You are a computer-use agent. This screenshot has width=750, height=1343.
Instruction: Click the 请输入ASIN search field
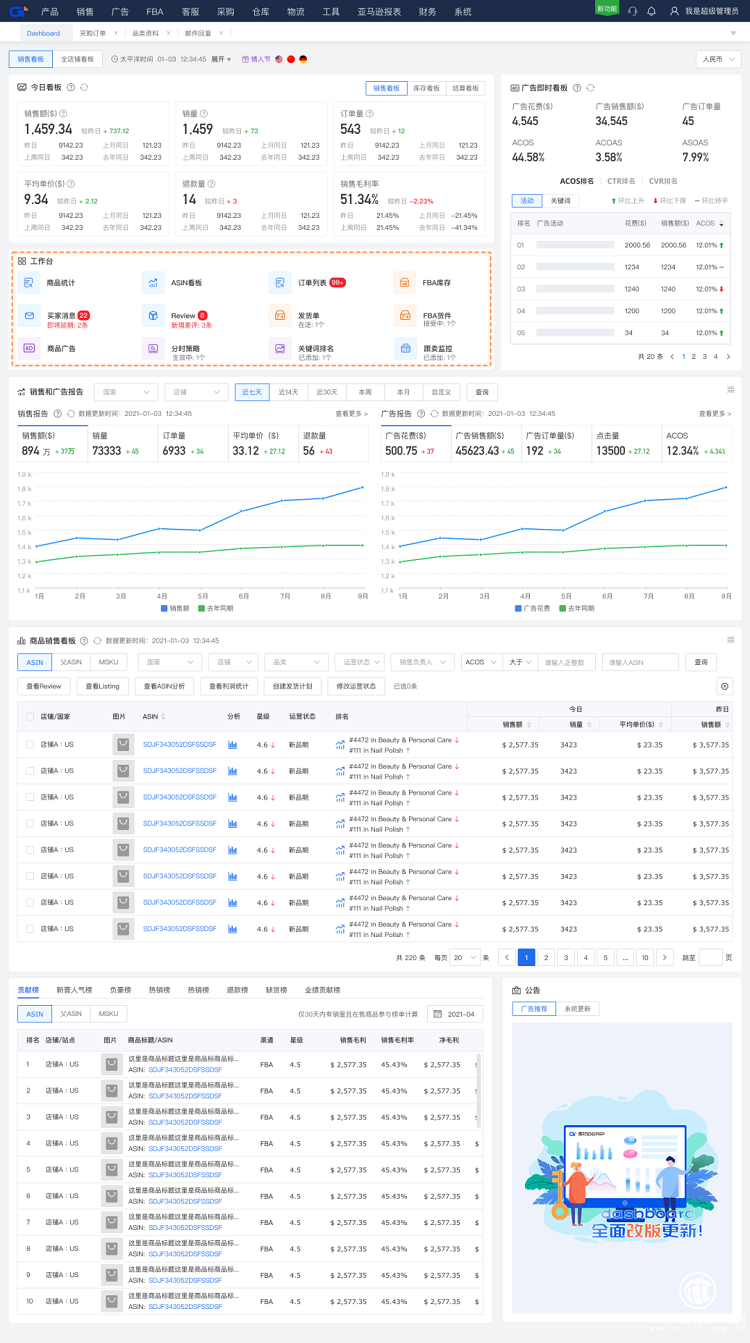coord(640,662)
